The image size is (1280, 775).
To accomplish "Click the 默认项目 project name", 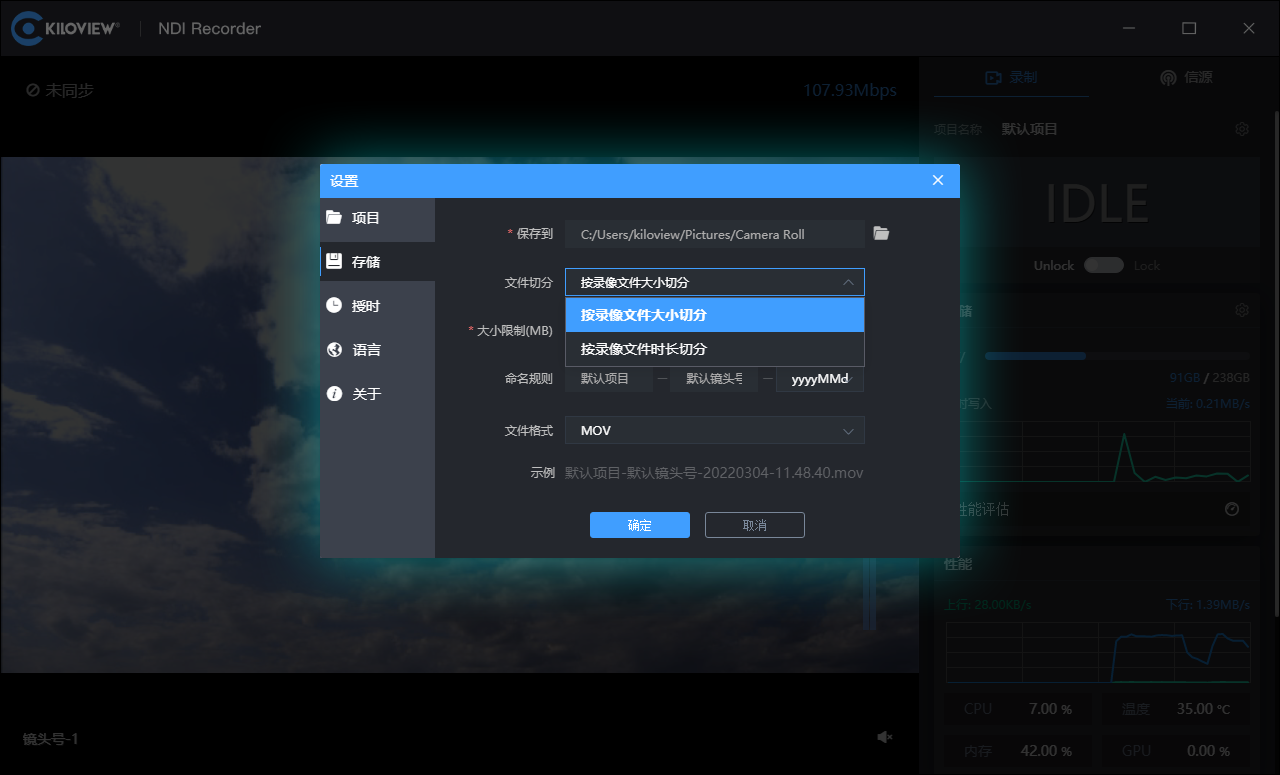I will 1029,129.
